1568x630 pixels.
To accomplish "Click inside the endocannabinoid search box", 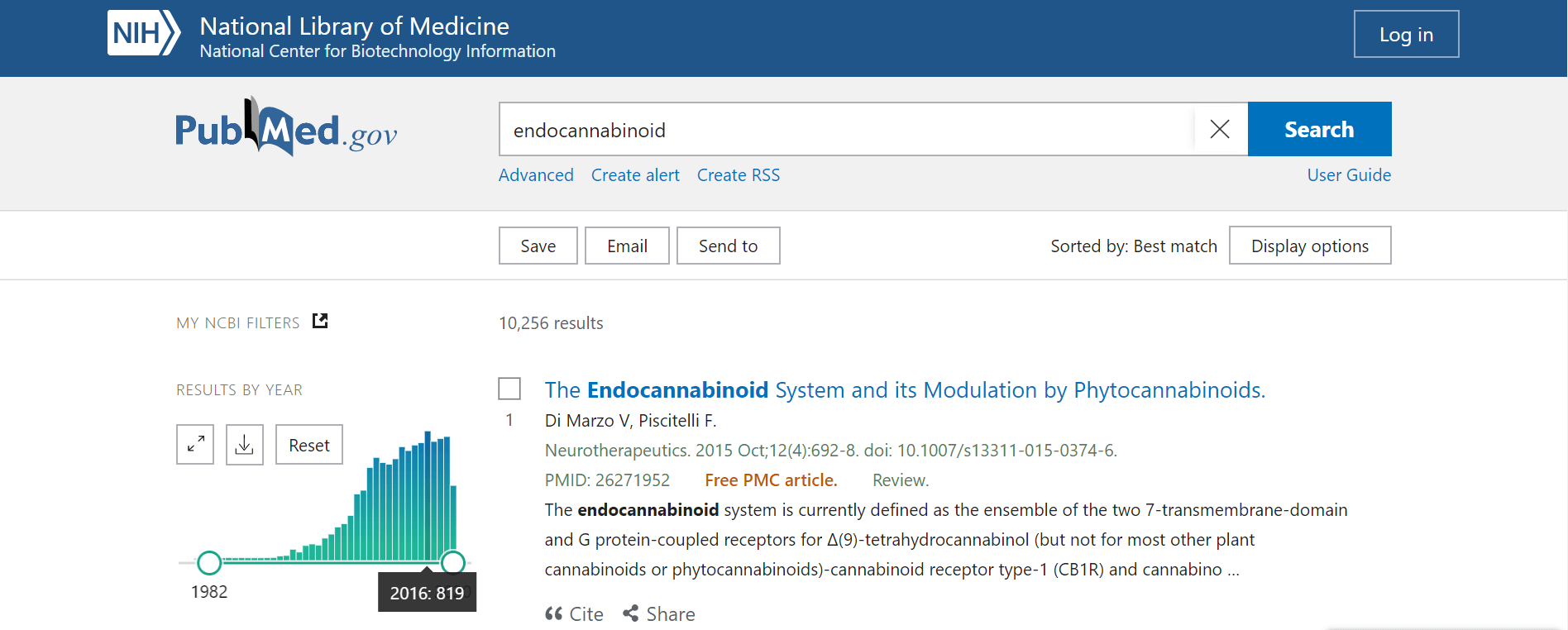I will tap(847, 129).
